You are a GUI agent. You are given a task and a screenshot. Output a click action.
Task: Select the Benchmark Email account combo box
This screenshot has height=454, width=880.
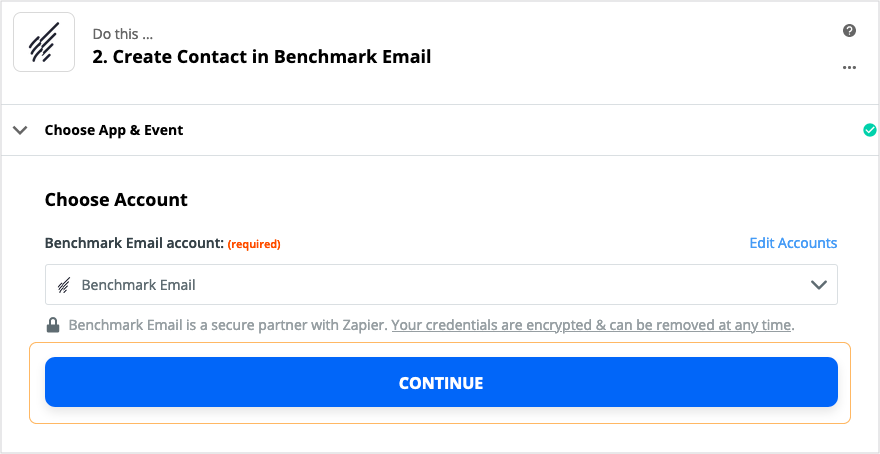(441, 285)
